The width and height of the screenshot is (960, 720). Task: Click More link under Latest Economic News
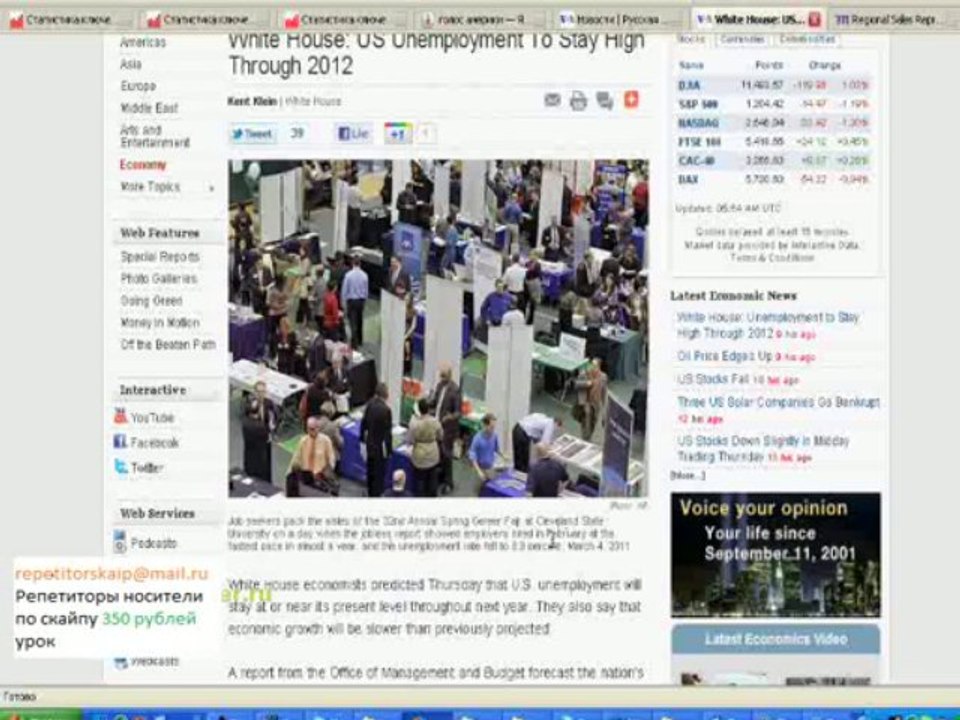[x=687, y=476]
